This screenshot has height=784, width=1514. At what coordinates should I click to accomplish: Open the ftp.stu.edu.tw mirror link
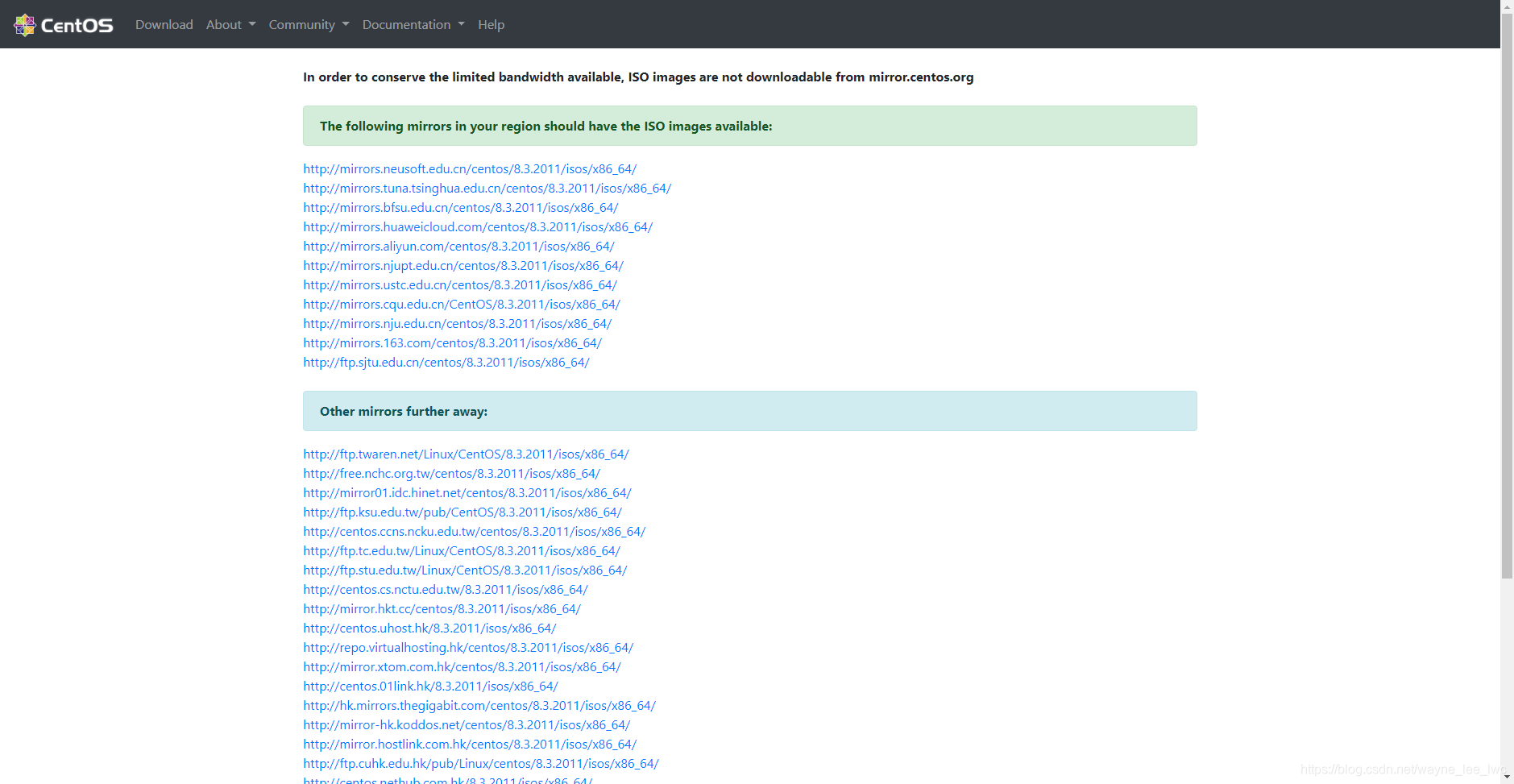465,570
